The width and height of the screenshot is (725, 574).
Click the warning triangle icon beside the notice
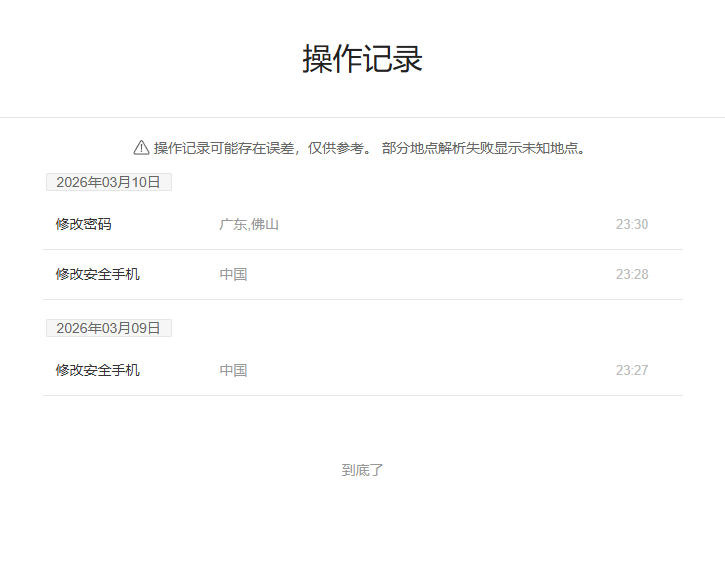pos(141,148)
